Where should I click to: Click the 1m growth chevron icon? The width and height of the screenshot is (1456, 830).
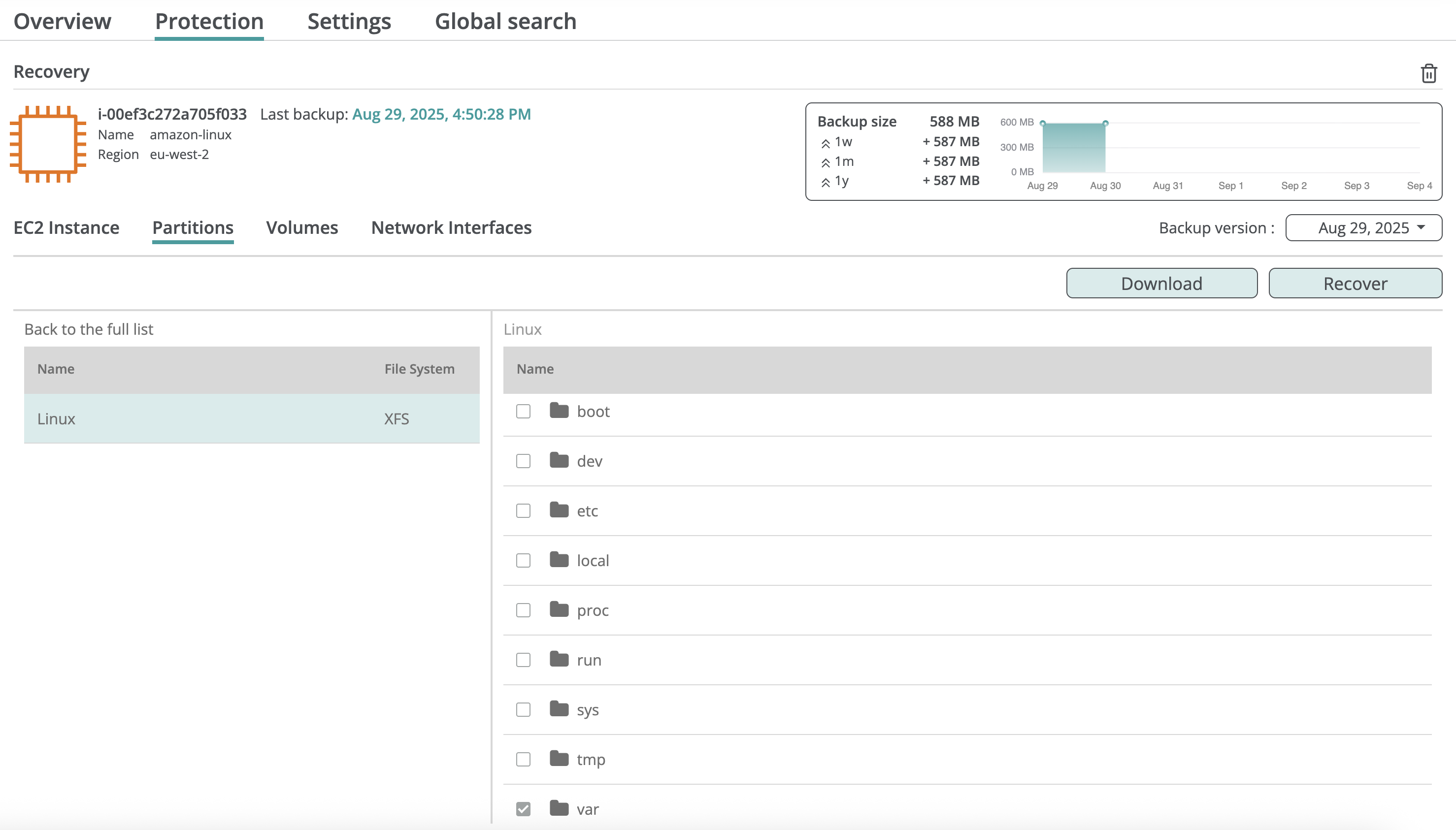click(x=825, y=163)
